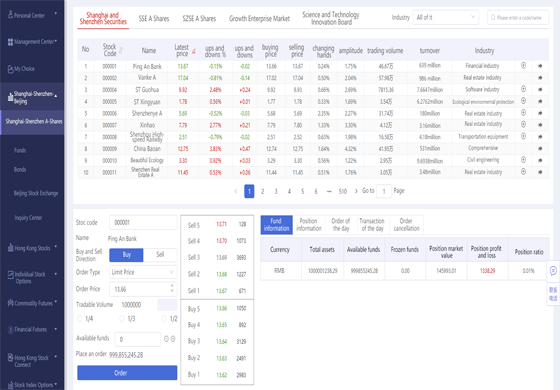
Task: Click the blue Order button
Action: tap(127, 372)
